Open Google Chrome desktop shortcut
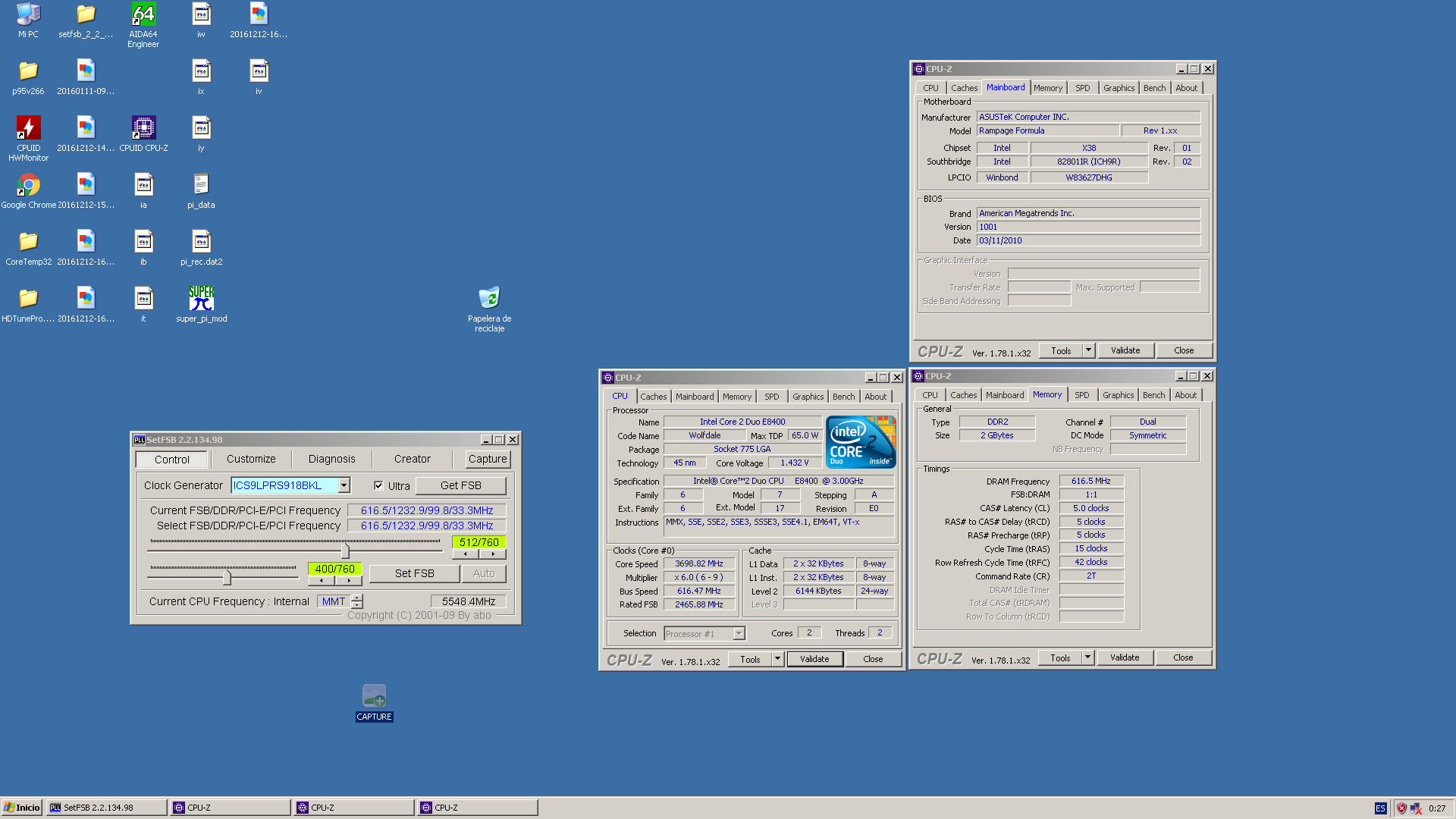This screenshot has height=819, width=1456. tap(28, 191)
